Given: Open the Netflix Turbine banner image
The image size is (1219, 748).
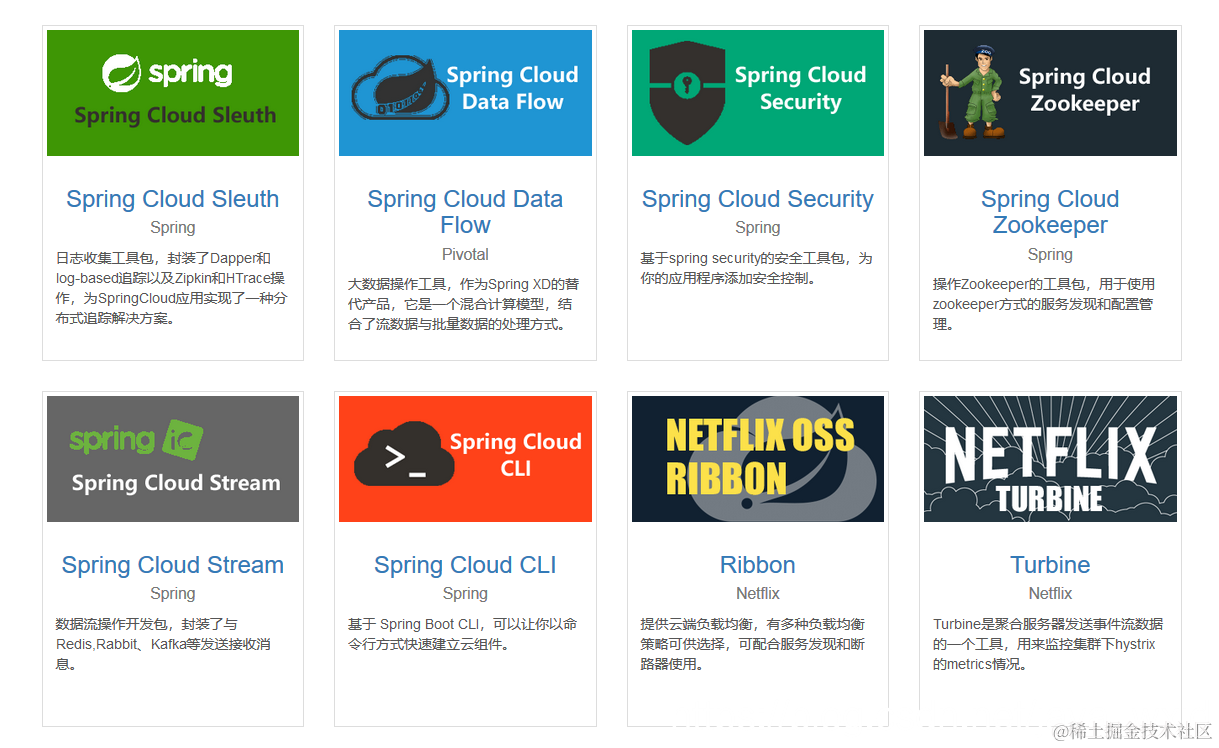Looking at the screenshot, I should 1050,459.
